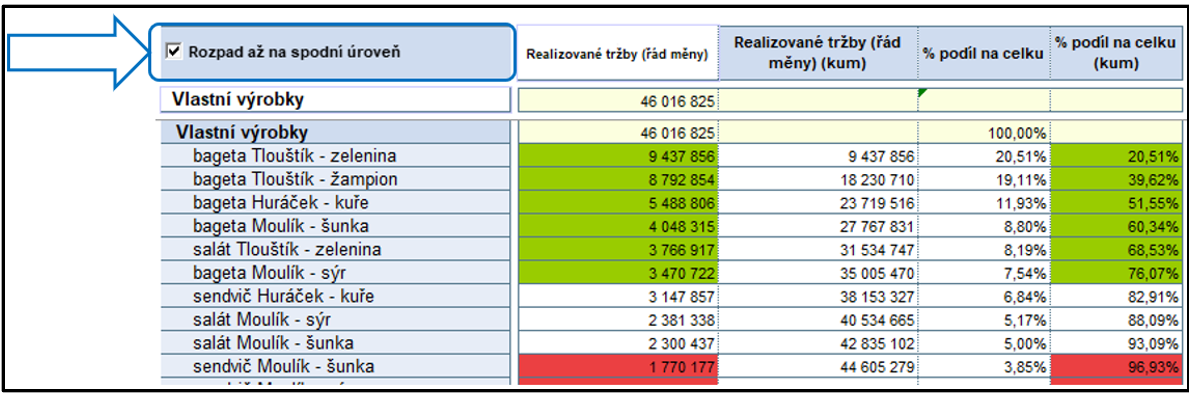Click green cell with value 3 470 722

(x=618, y=273)
